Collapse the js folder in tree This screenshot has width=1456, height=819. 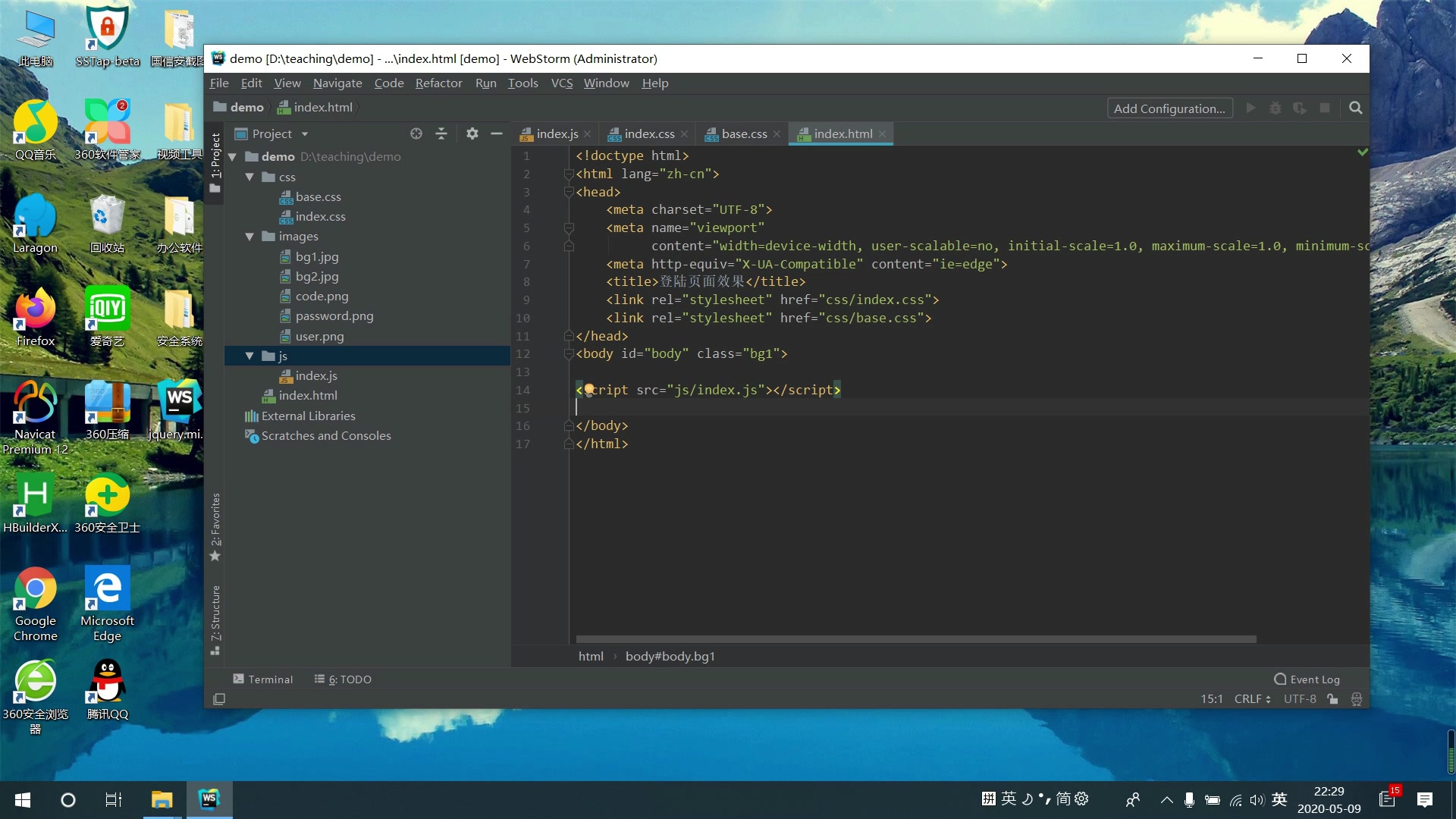(x=249, y=356)
